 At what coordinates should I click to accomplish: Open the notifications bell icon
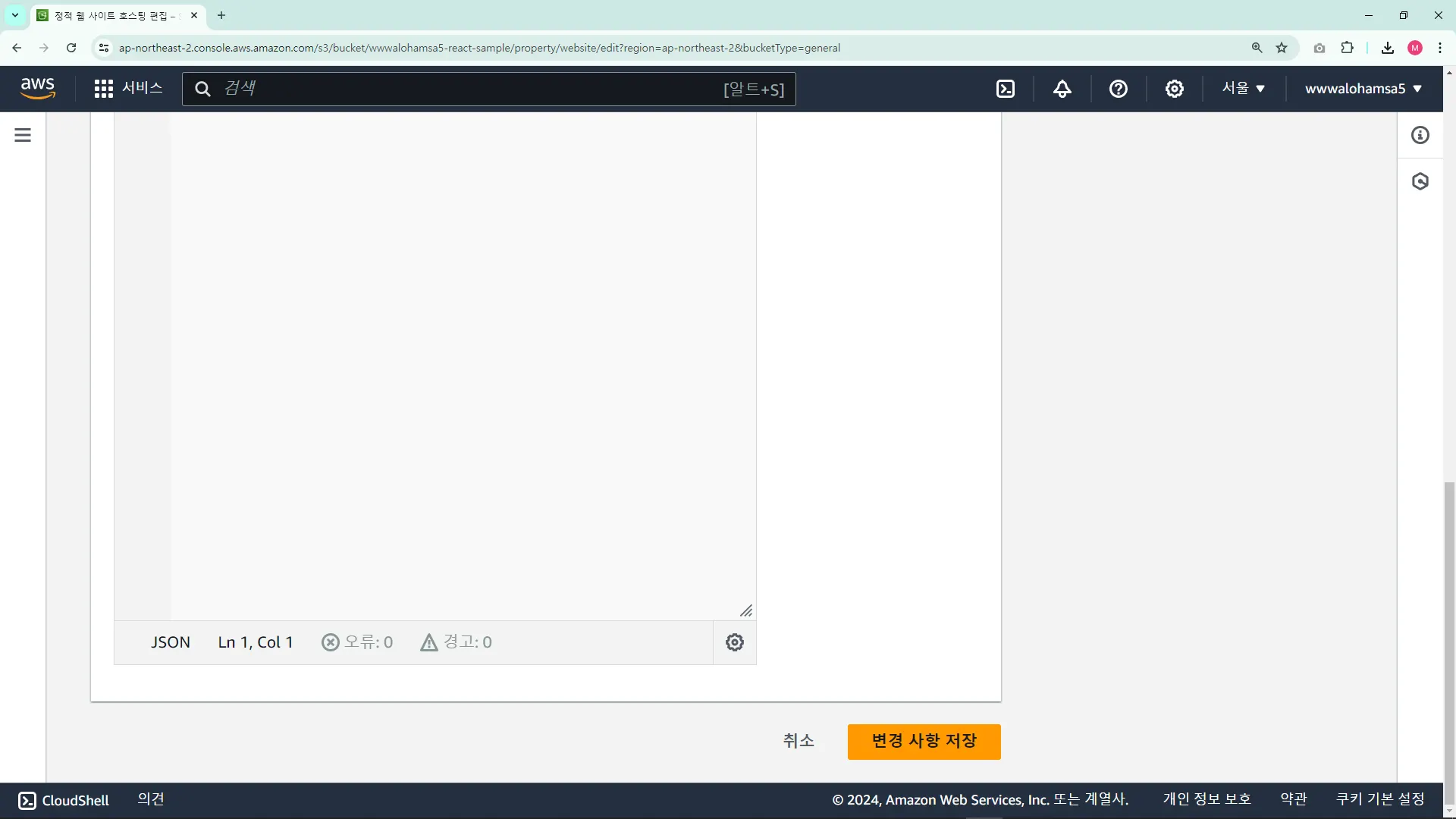[x=1062, y=89]
